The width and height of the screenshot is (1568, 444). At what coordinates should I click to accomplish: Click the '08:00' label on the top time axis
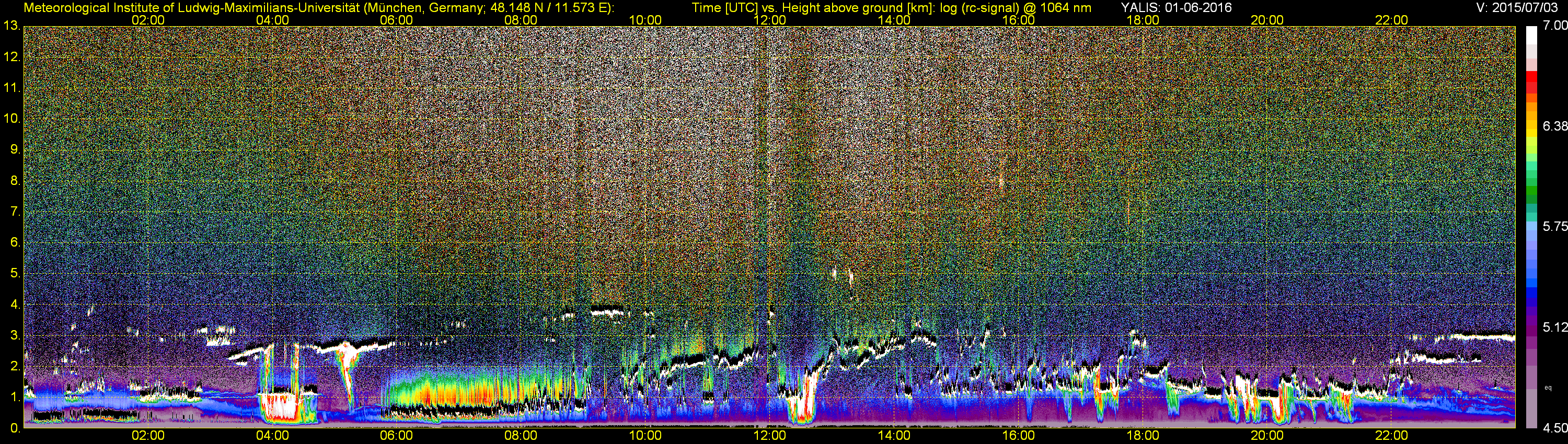click(521, 20)
